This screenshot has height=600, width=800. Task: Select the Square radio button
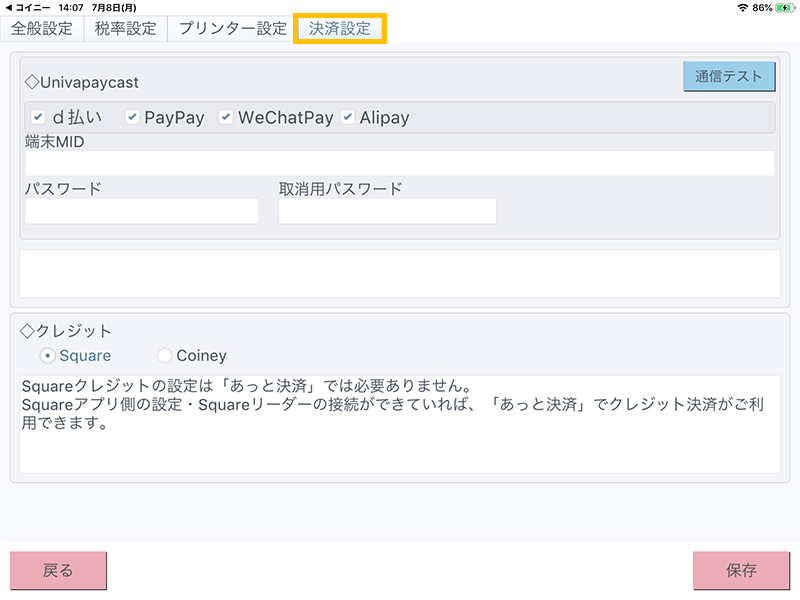click(x=47, y=355)
